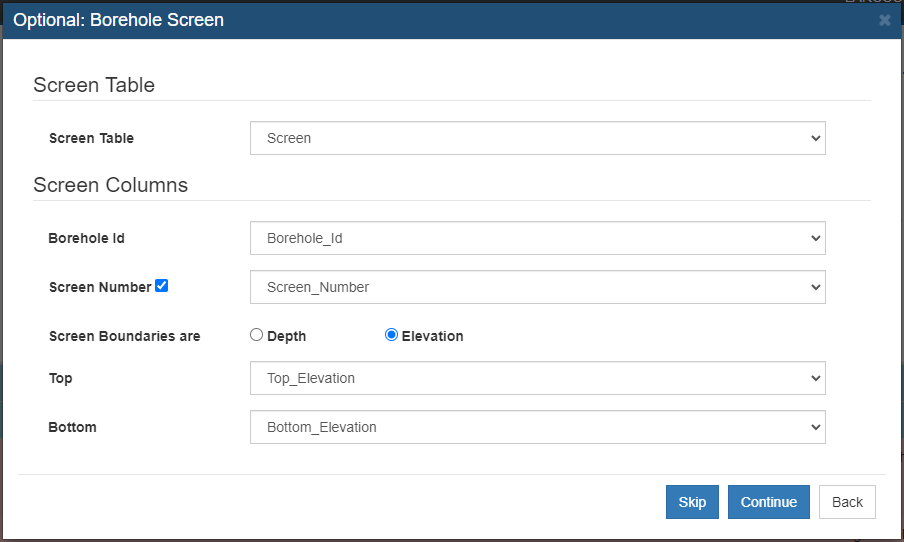Click the large Screen Table section heading
Viewport: 904px width, 542px height.
pos(94,85)
